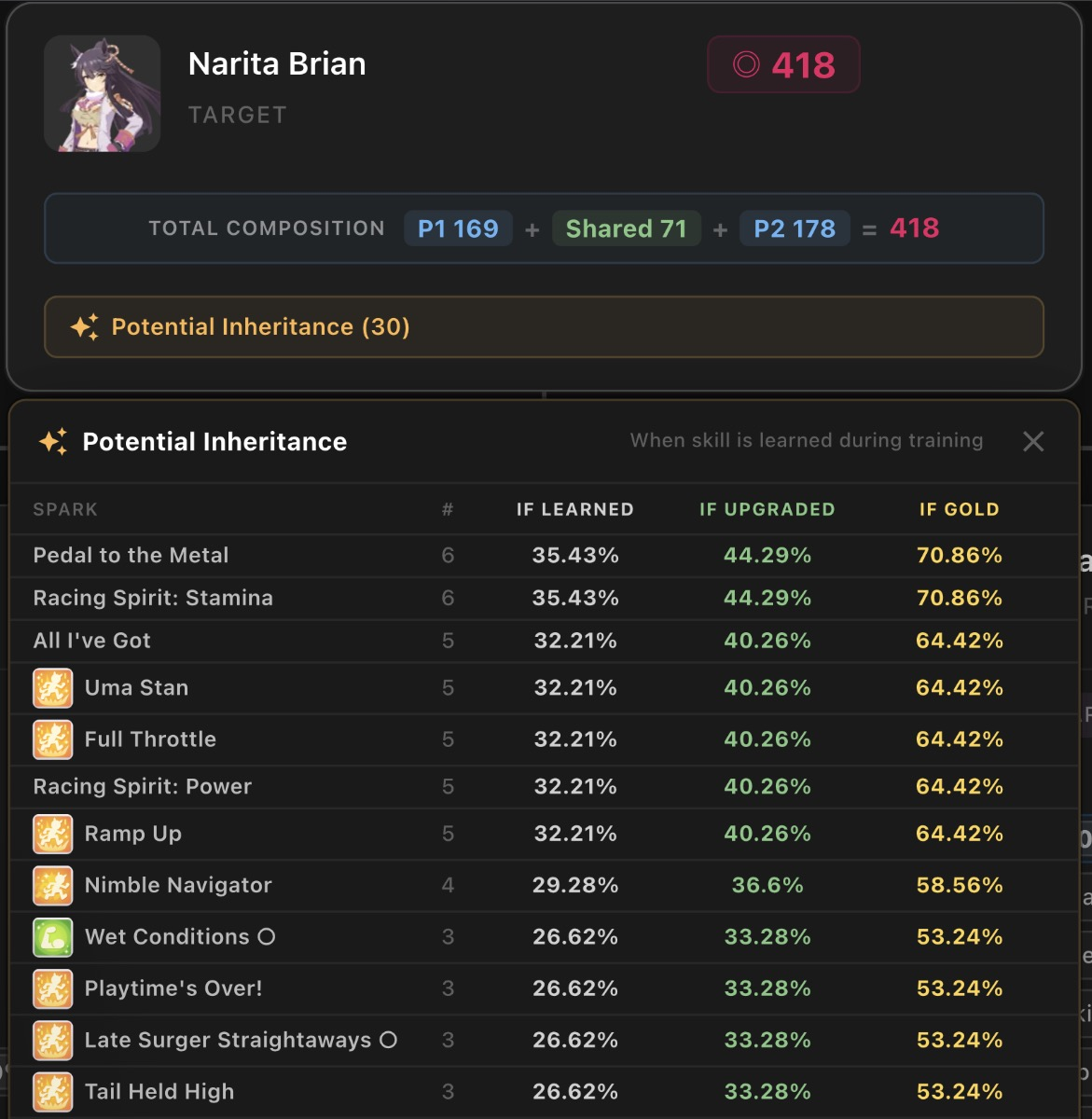Sort by IF UPGRADED column header

point(767,509)
